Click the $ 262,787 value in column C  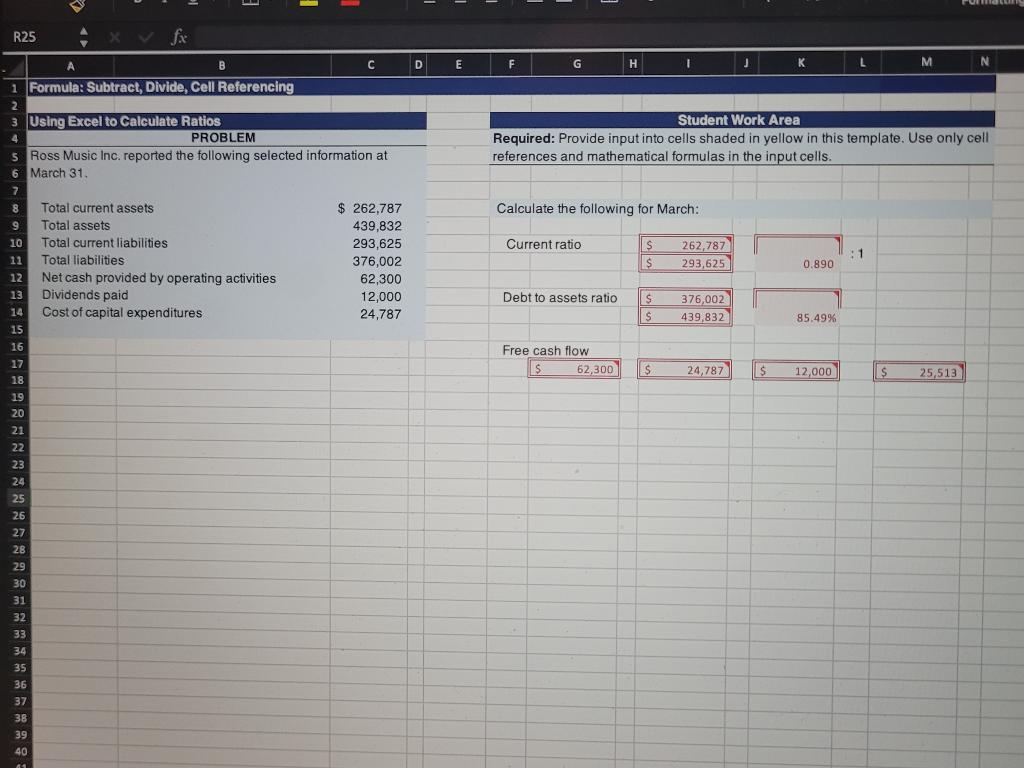coord(370,208)
